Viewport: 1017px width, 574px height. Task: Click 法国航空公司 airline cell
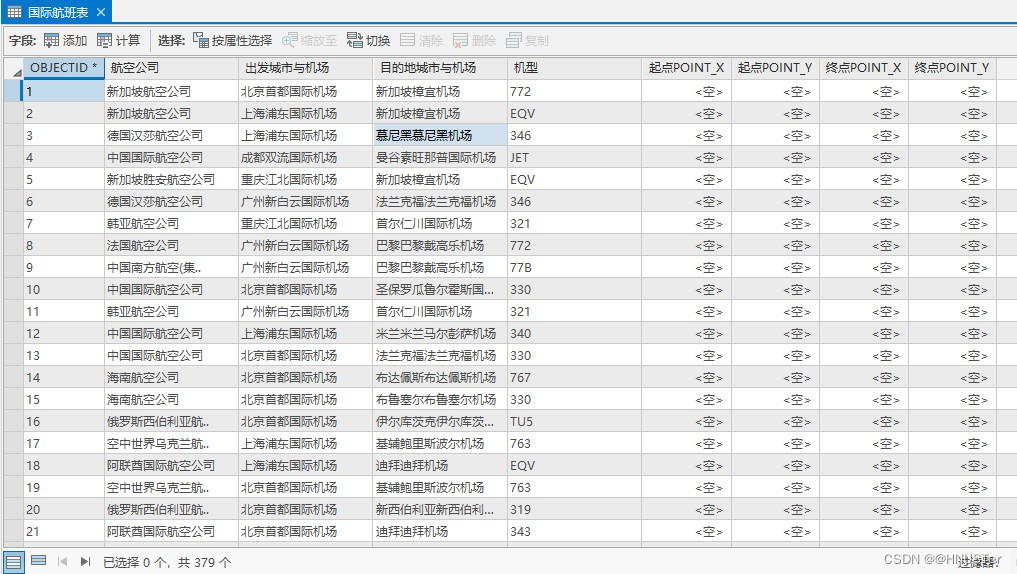tap(171, 246)
